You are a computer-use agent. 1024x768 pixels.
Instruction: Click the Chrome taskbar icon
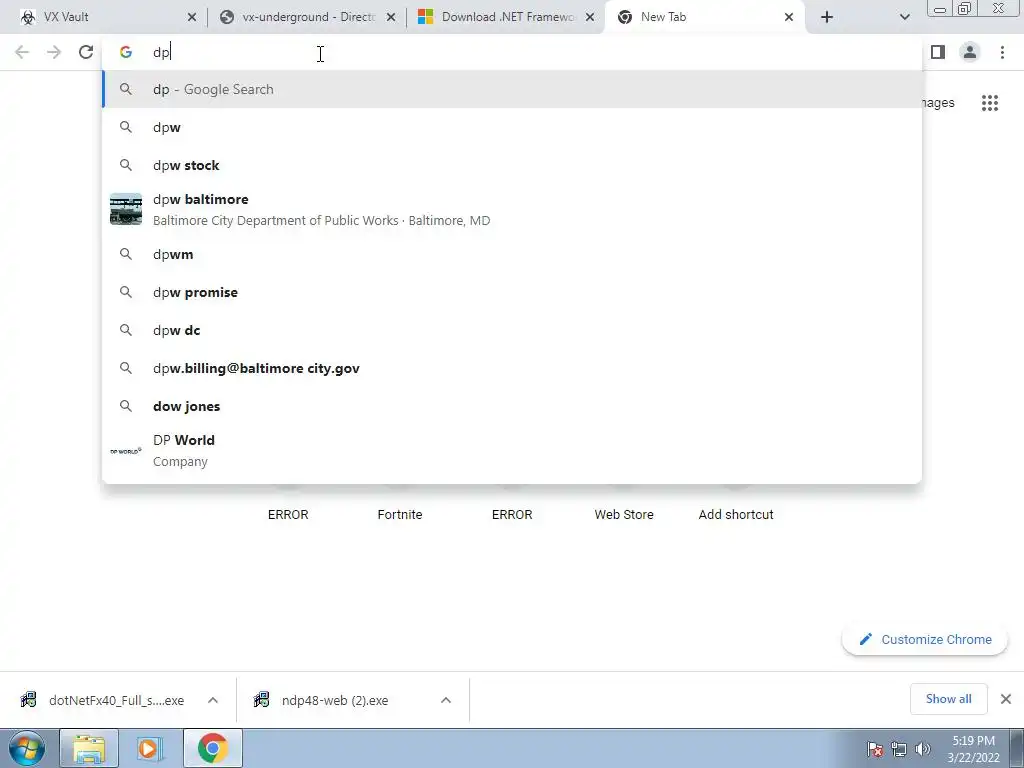point(212,748)
